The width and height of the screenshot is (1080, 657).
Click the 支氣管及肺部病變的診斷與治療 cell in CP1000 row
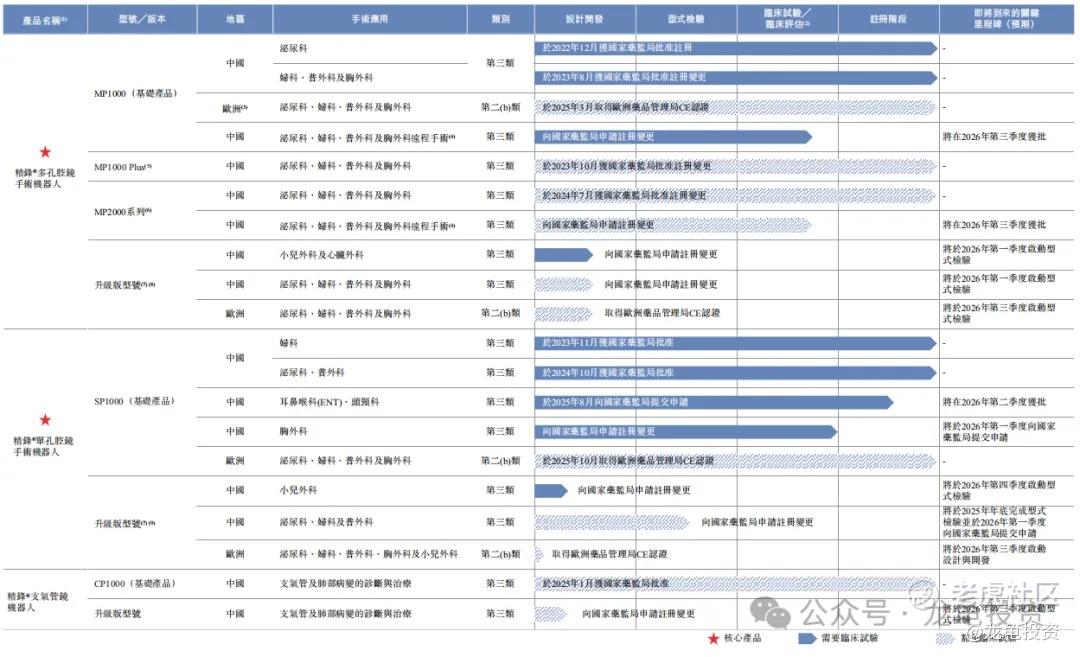coord(345,584)
